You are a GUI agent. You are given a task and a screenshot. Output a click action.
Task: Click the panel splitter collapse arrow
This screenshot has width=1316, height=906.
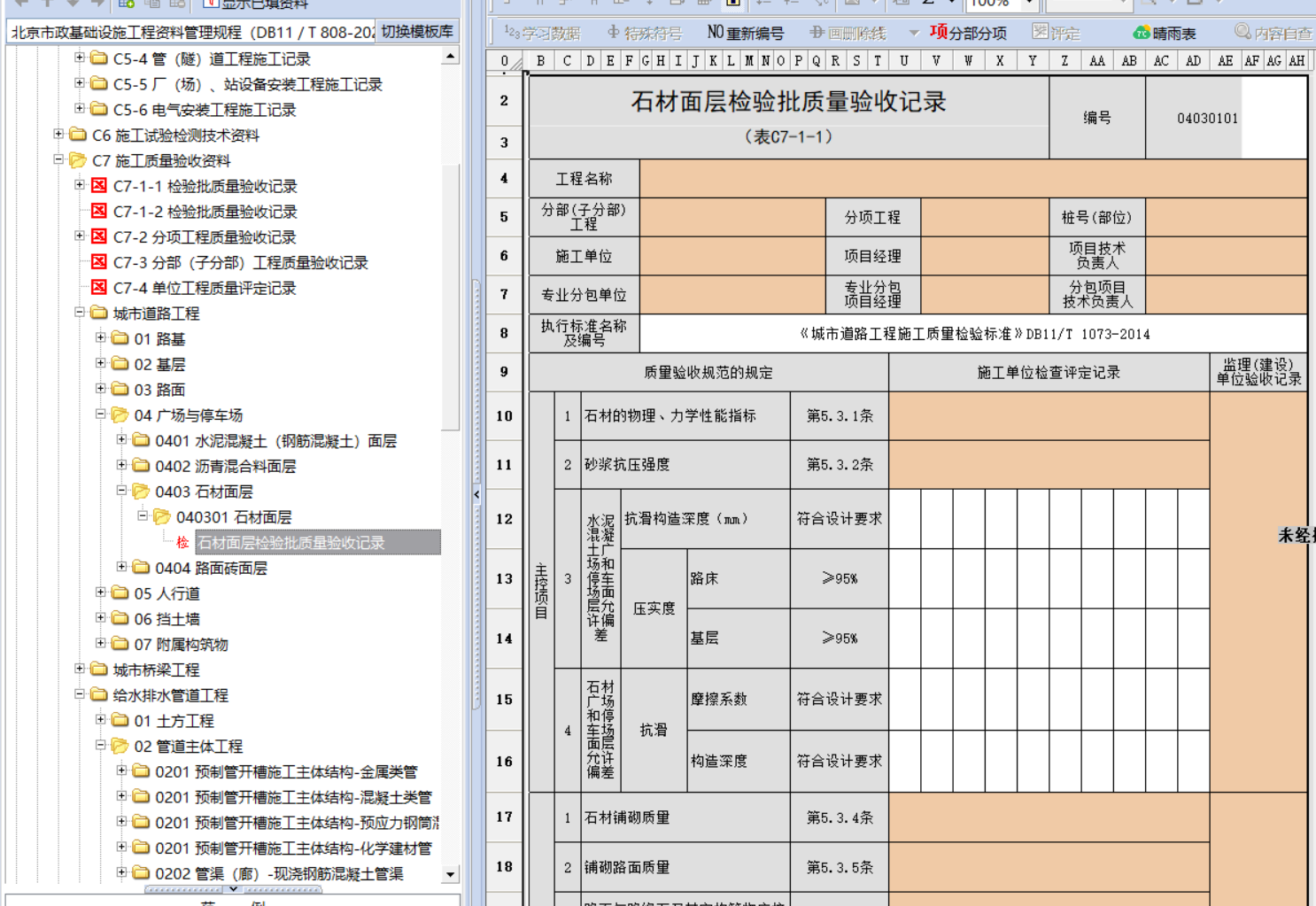pyautogui.click(x=476, y=494)
